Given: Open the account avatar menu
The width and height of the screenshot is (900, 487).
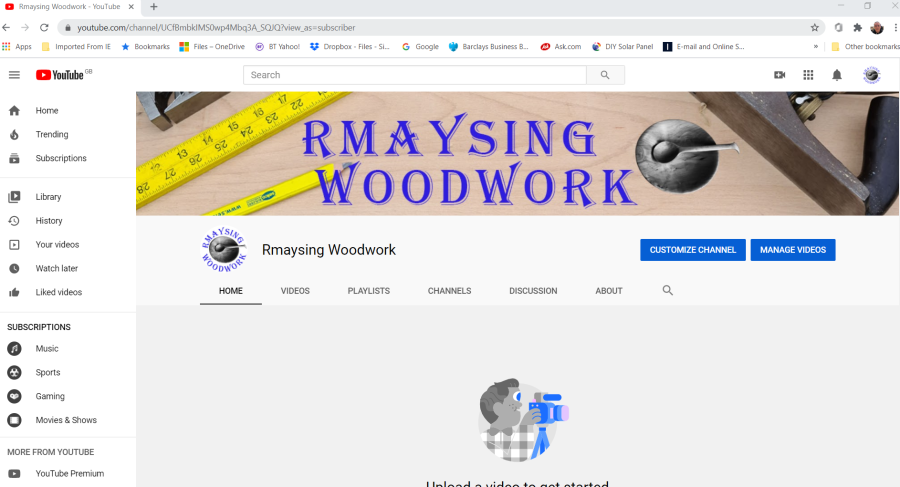Looking at the screenshot, I should [871, 75].
